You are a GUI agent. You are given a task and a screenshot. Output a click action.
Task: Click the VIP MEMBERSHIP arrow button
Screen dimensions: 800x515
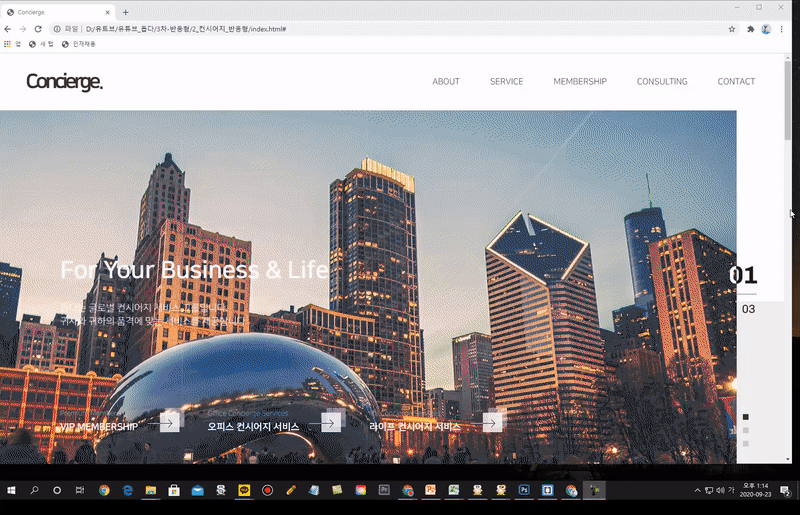(169, 423)
